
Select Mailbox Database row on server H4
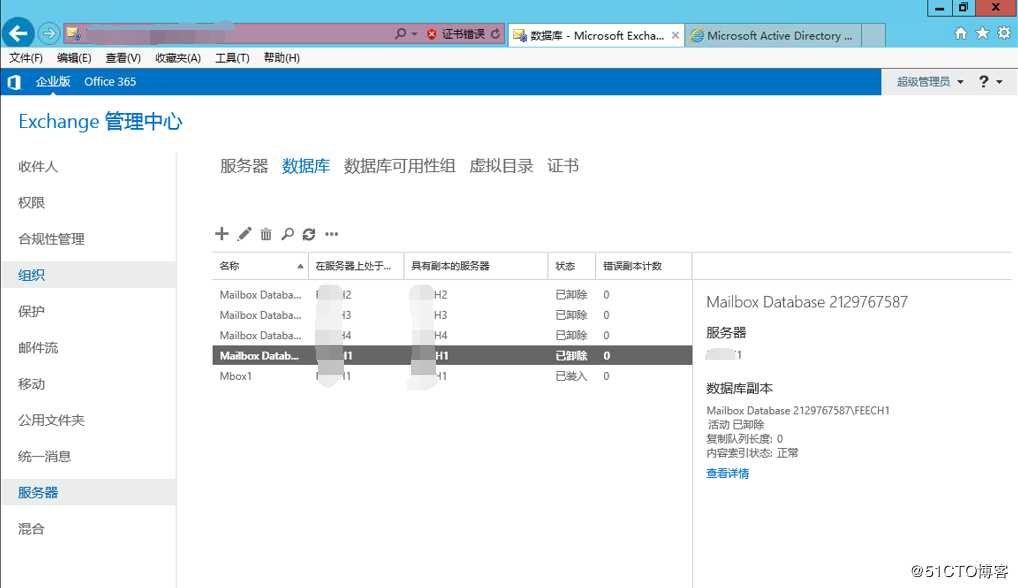pyautogui.click(x=452, y=336)
